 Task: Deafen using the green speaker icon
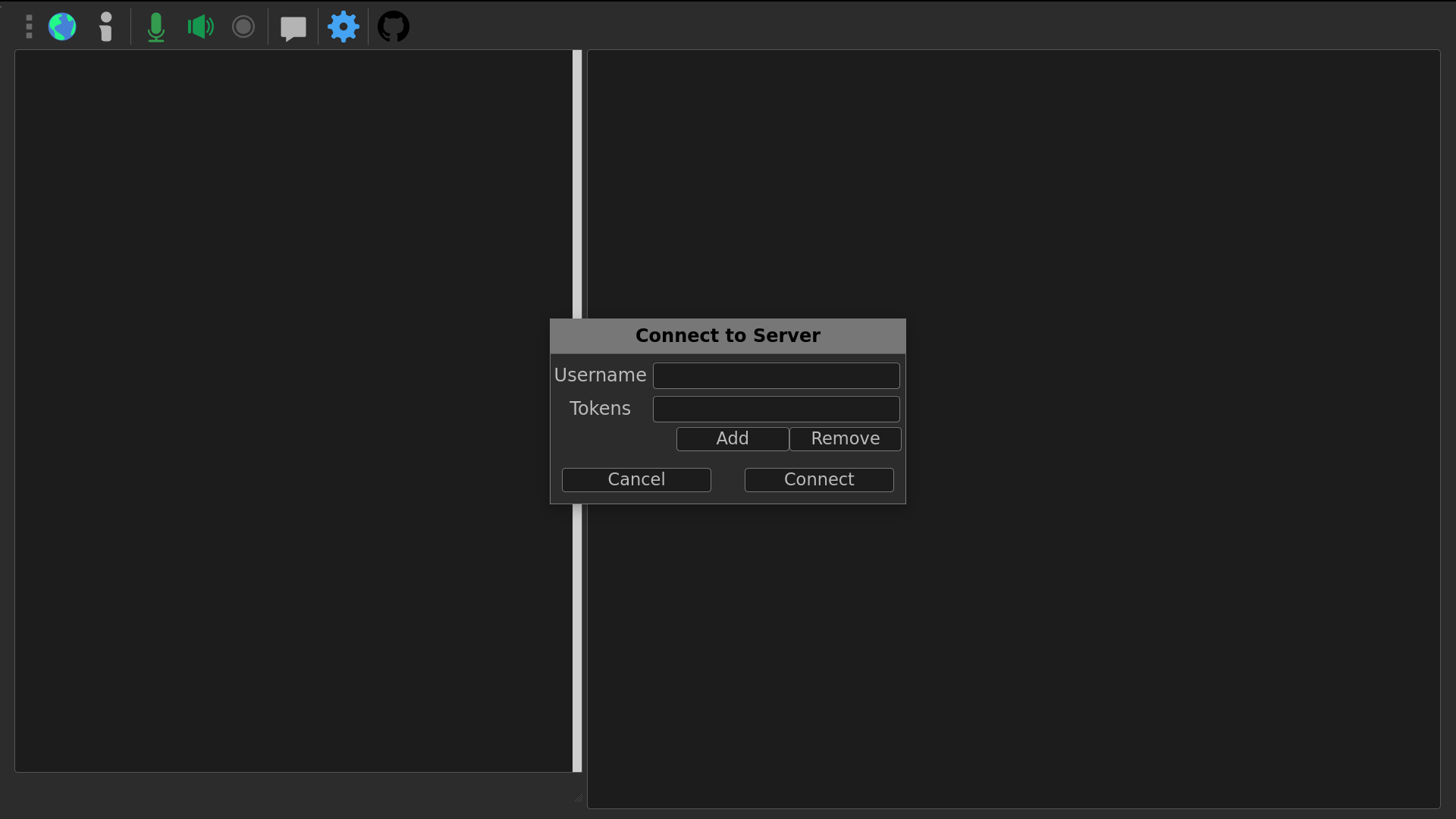pos(200,27)
